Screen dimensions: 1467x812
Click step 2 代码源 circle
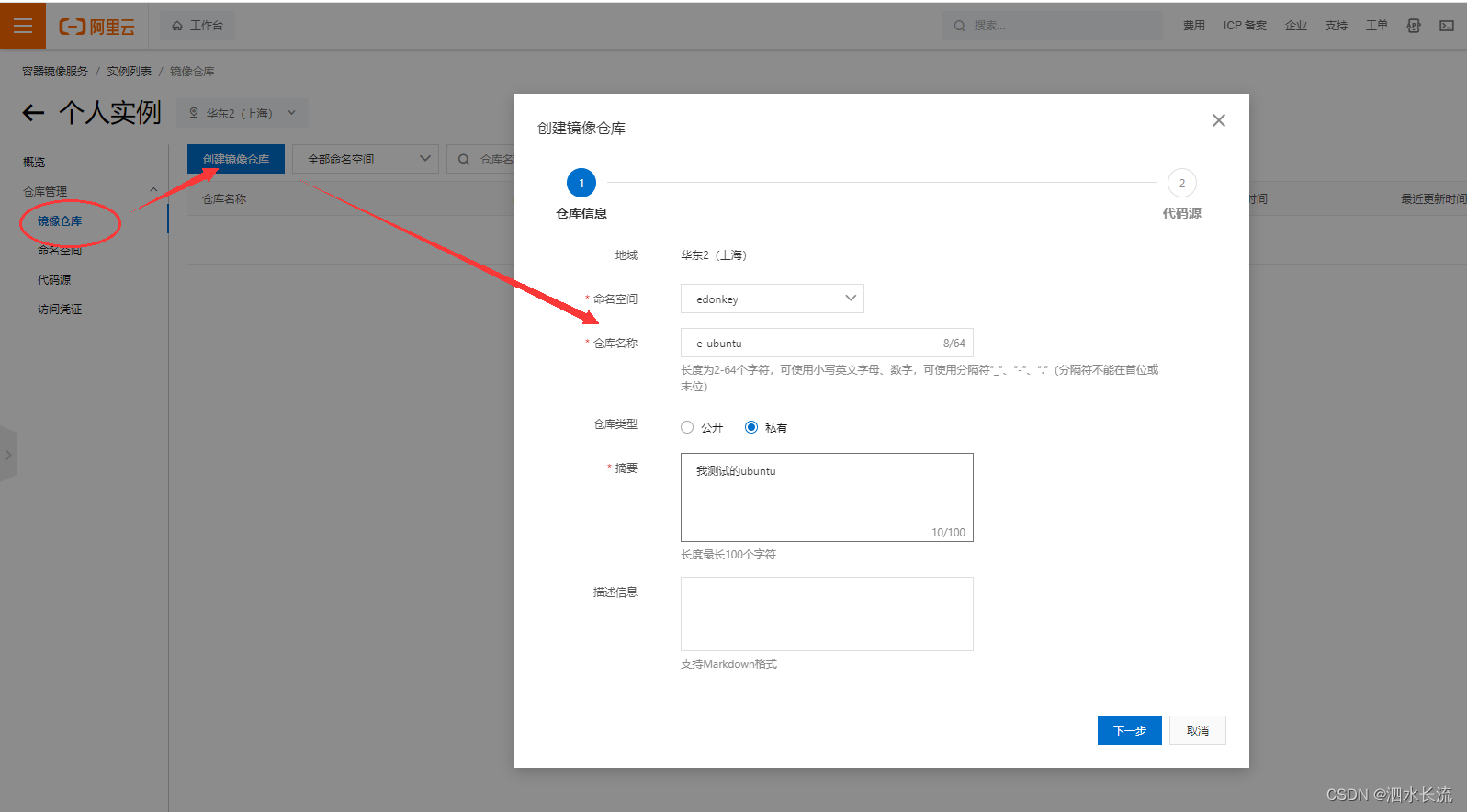click(1182, 183)
